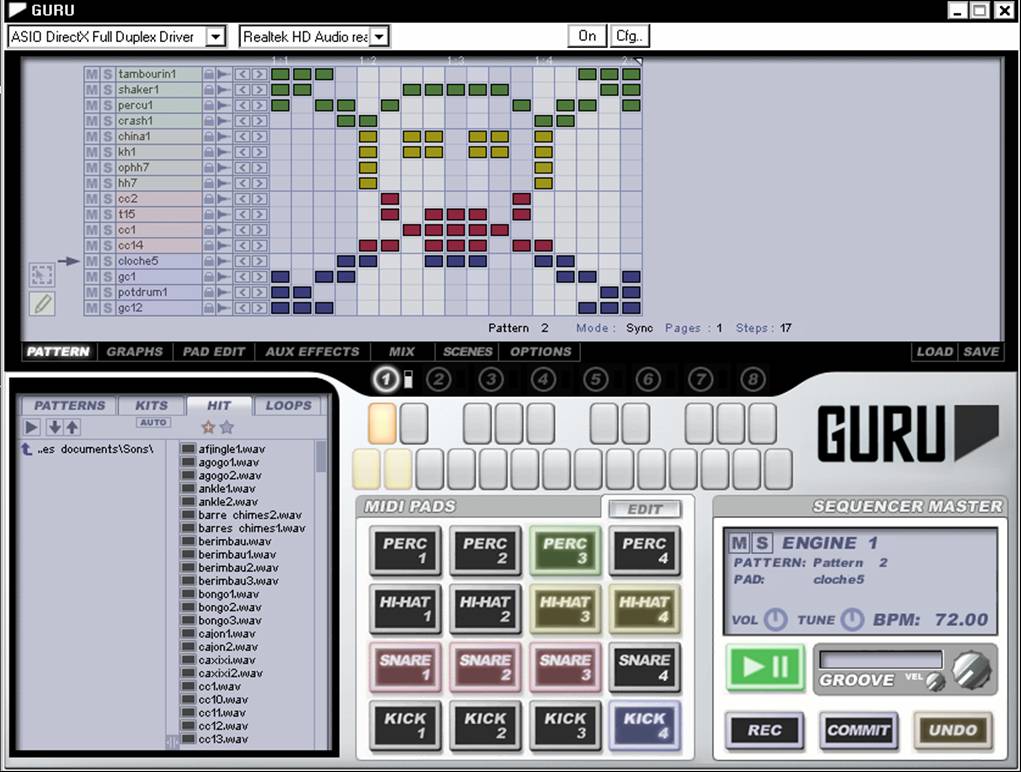The image size is (1021, 772).
Task: Solo the gc12 track
Action: [x=107, y=308]
